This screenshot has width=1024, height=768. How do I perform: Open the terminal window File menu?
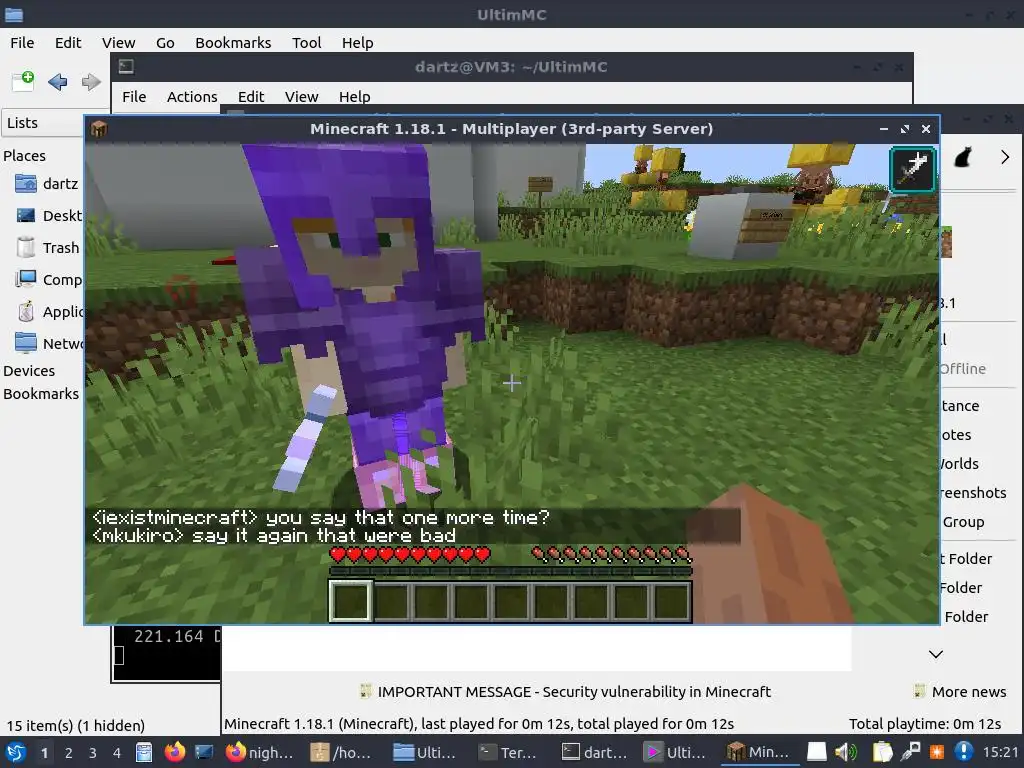click(134, 97)
